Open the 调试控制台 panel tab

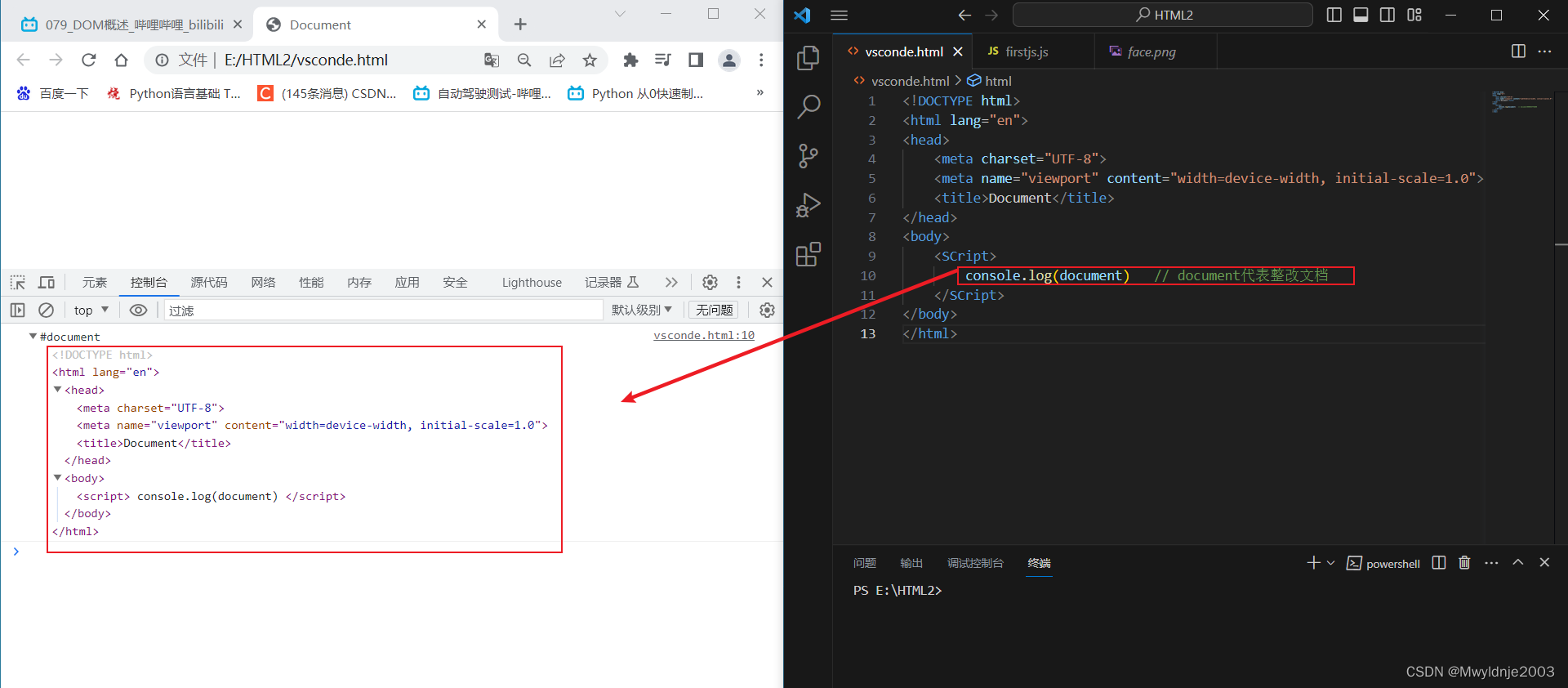pos(975,563)
